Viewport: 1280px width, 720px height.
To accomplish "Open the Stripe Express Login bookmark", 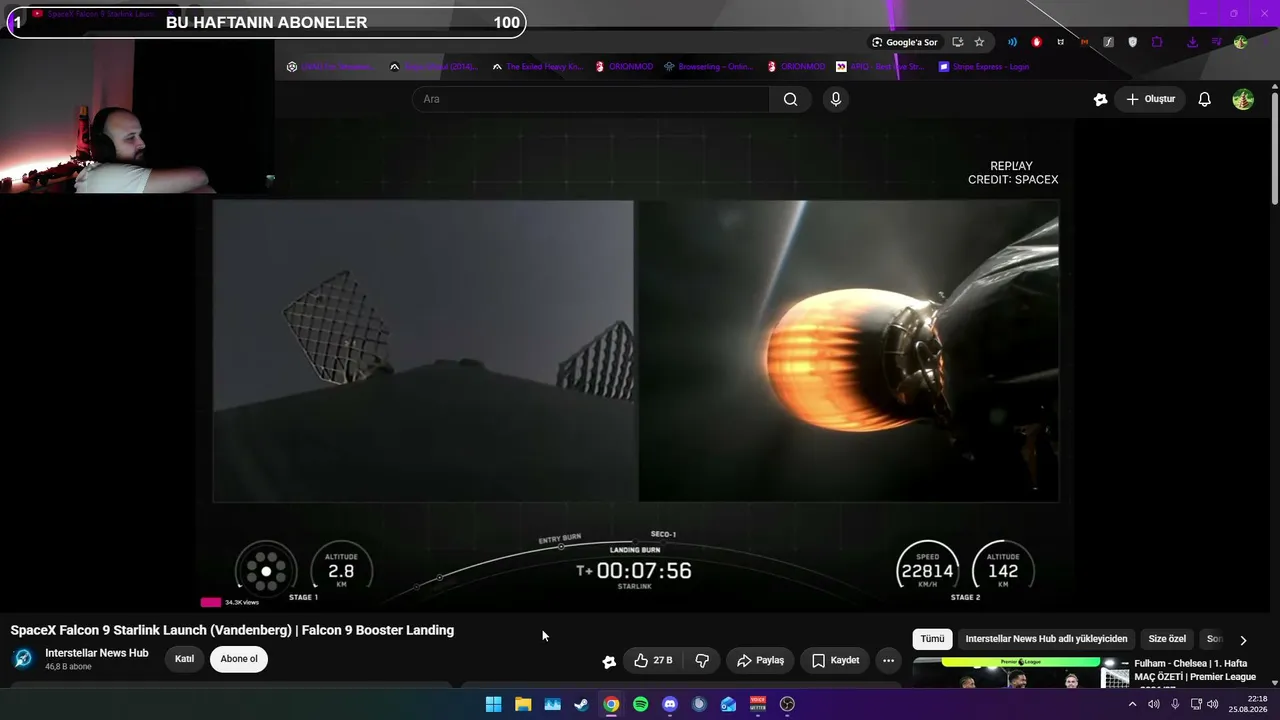I will tap(983, 67).
